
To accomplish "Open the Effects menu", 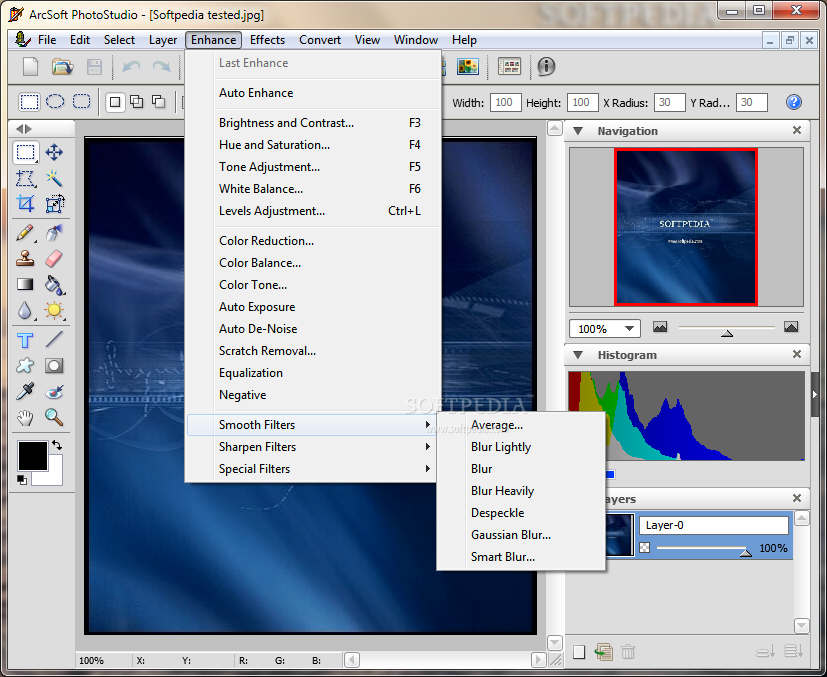I will pyautogui.click(x=267, y=40).
